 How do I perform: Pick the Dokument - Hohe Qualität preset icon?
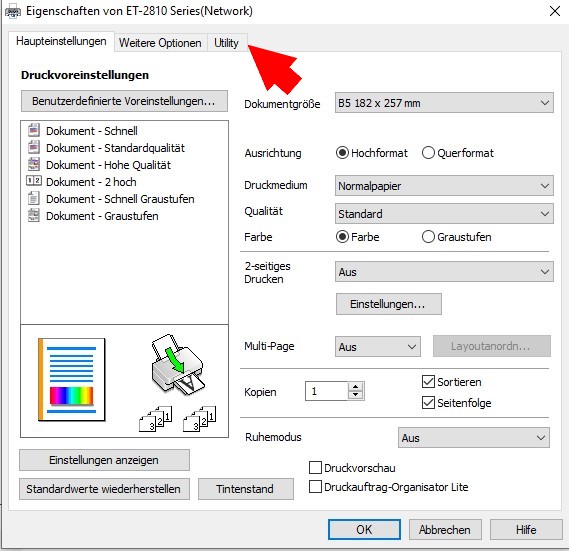(34, 164)
